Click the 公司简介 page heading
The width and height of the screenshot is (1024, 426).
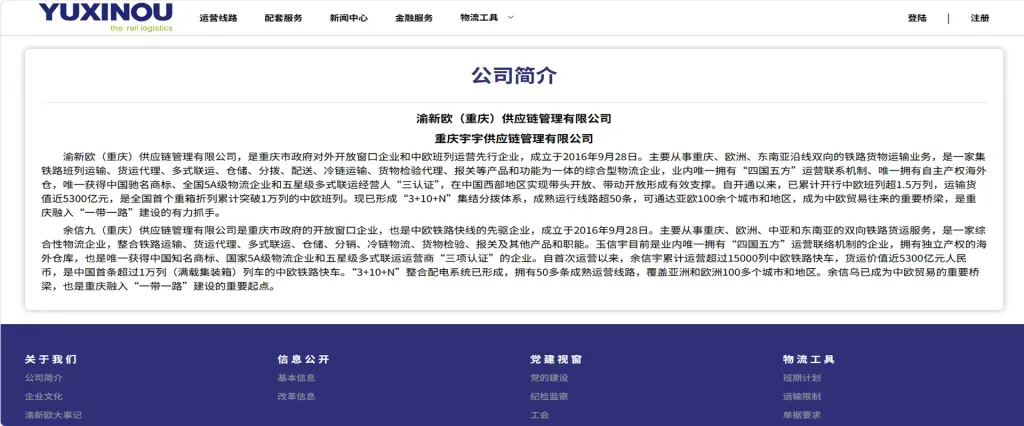pos(514,75)
